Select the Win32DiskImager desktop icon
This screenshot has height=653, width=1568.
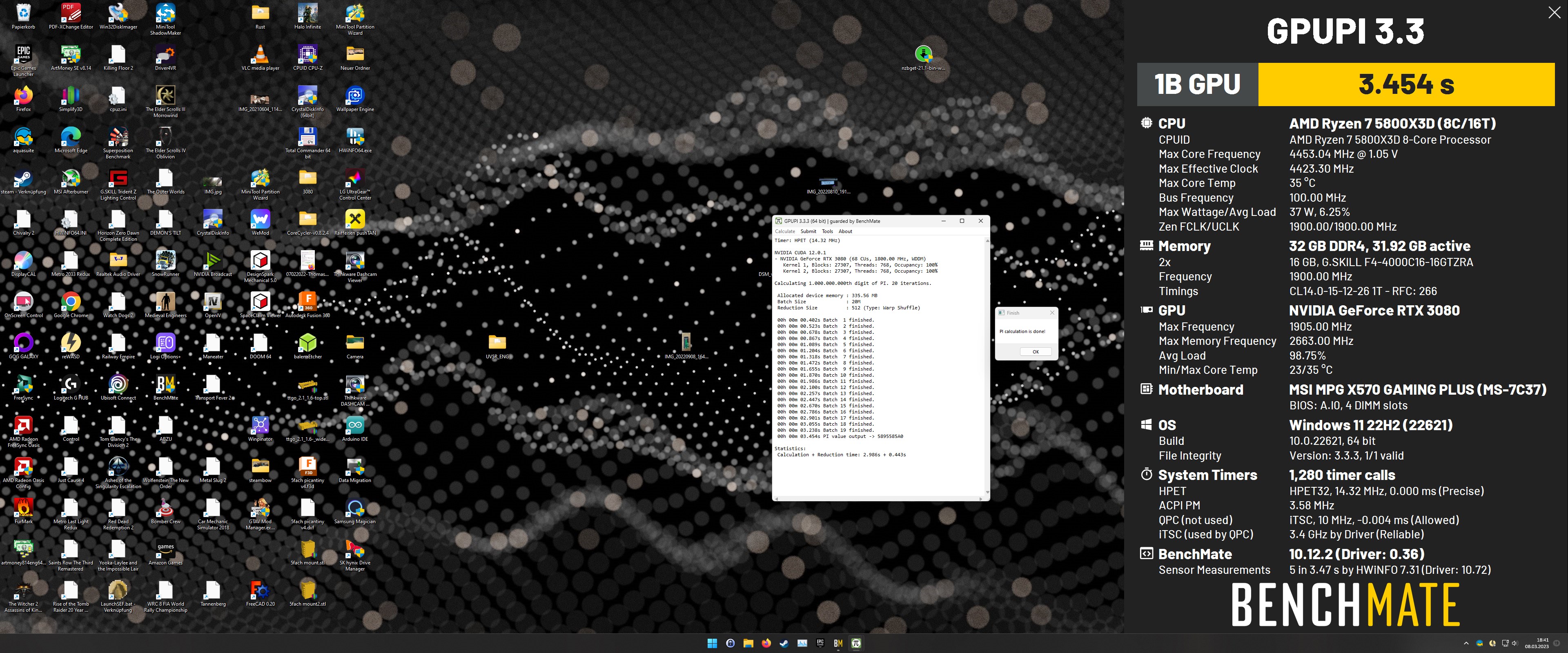coord(118,16)
